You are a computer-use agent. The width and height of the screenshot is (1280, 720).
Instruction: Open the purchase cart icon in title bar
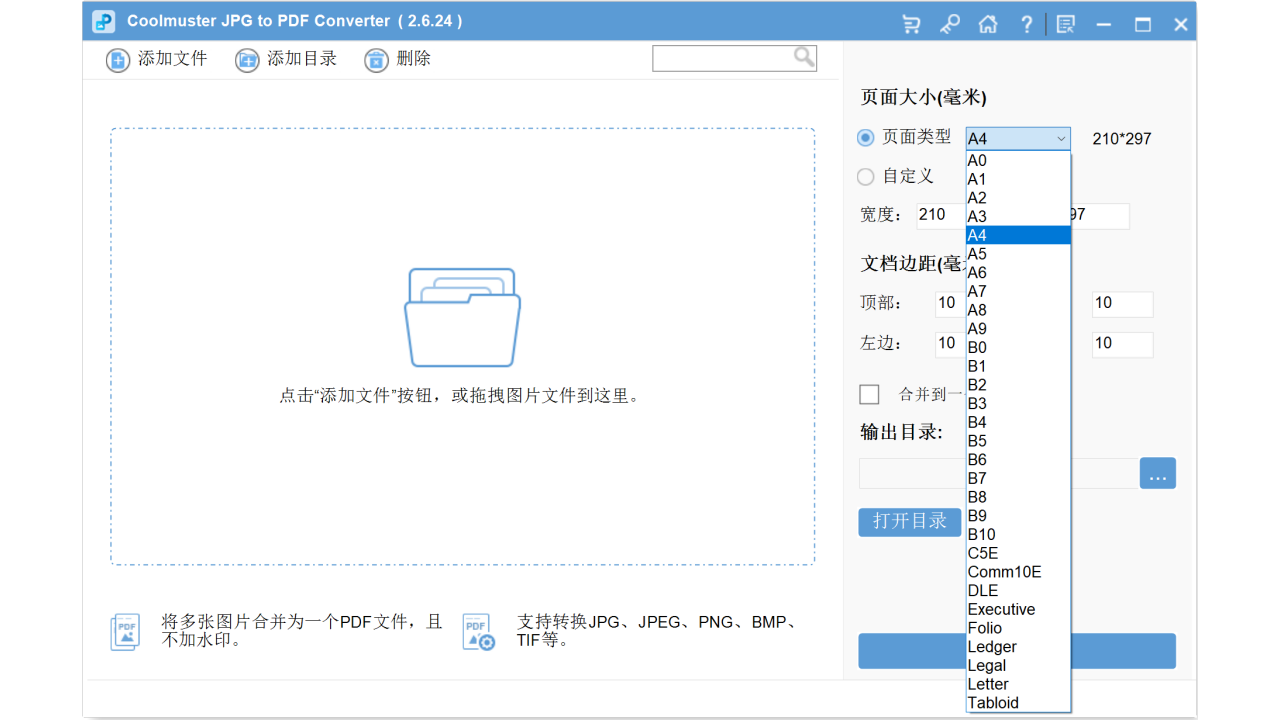[x=910, y=23]
